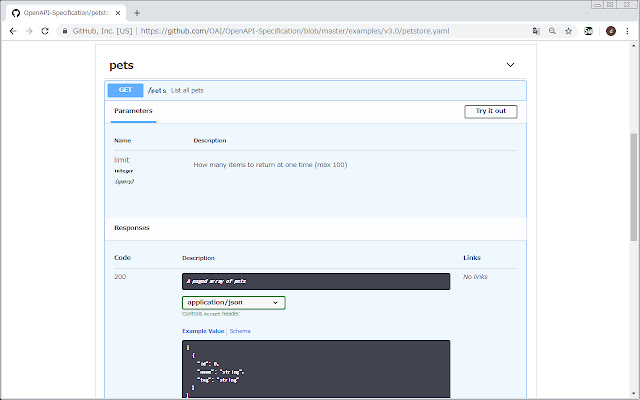Bookmark this page with the star icon
Viewport: 640px width, 400px height.
point(569,31)
